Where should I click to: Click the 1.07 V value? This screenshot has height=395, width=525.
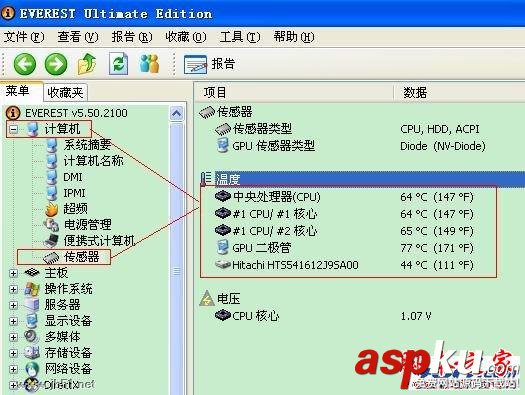pos(416,316)
